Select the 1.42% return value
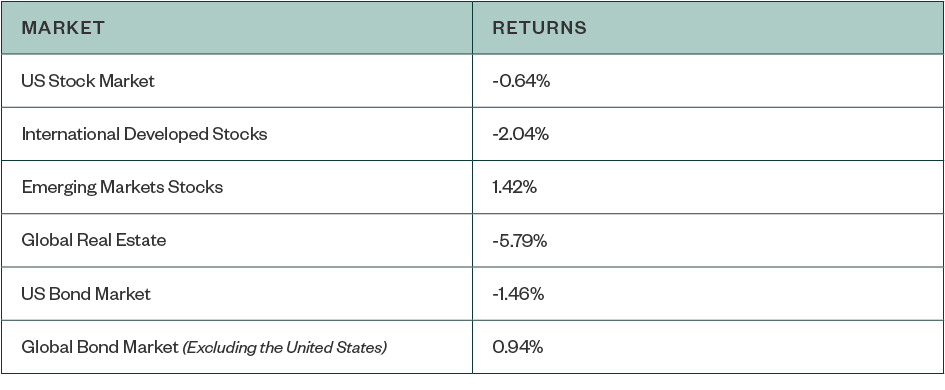The width and height of the screenshot is (945, 390). tap(515, 187)
